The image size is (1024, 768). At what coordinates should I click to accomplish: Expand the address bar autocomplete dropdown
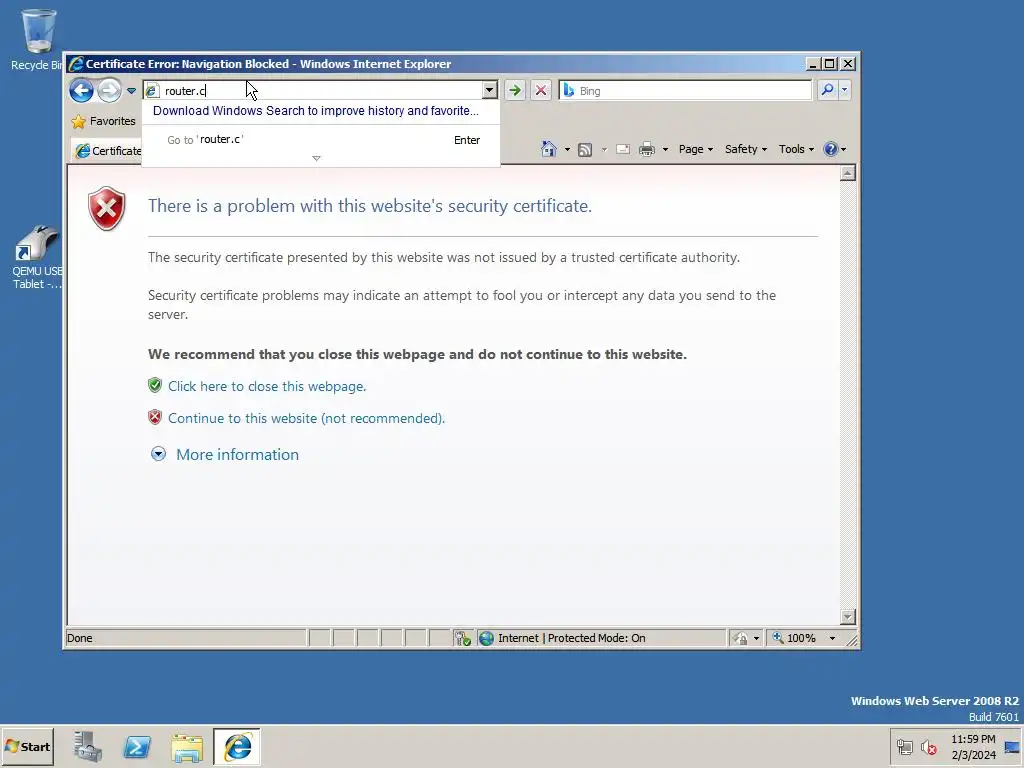tap(489, 90)
